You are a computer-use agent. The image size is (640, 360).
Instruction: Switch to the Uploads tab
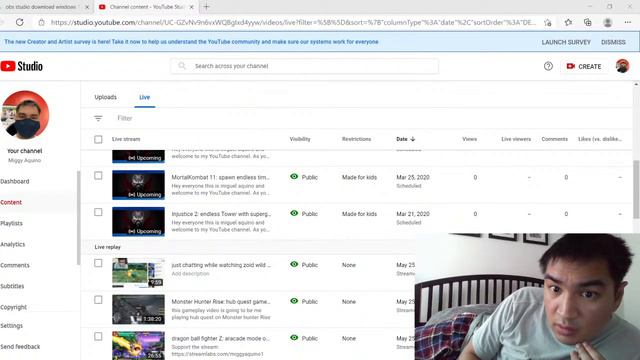(x=105, y=97)
